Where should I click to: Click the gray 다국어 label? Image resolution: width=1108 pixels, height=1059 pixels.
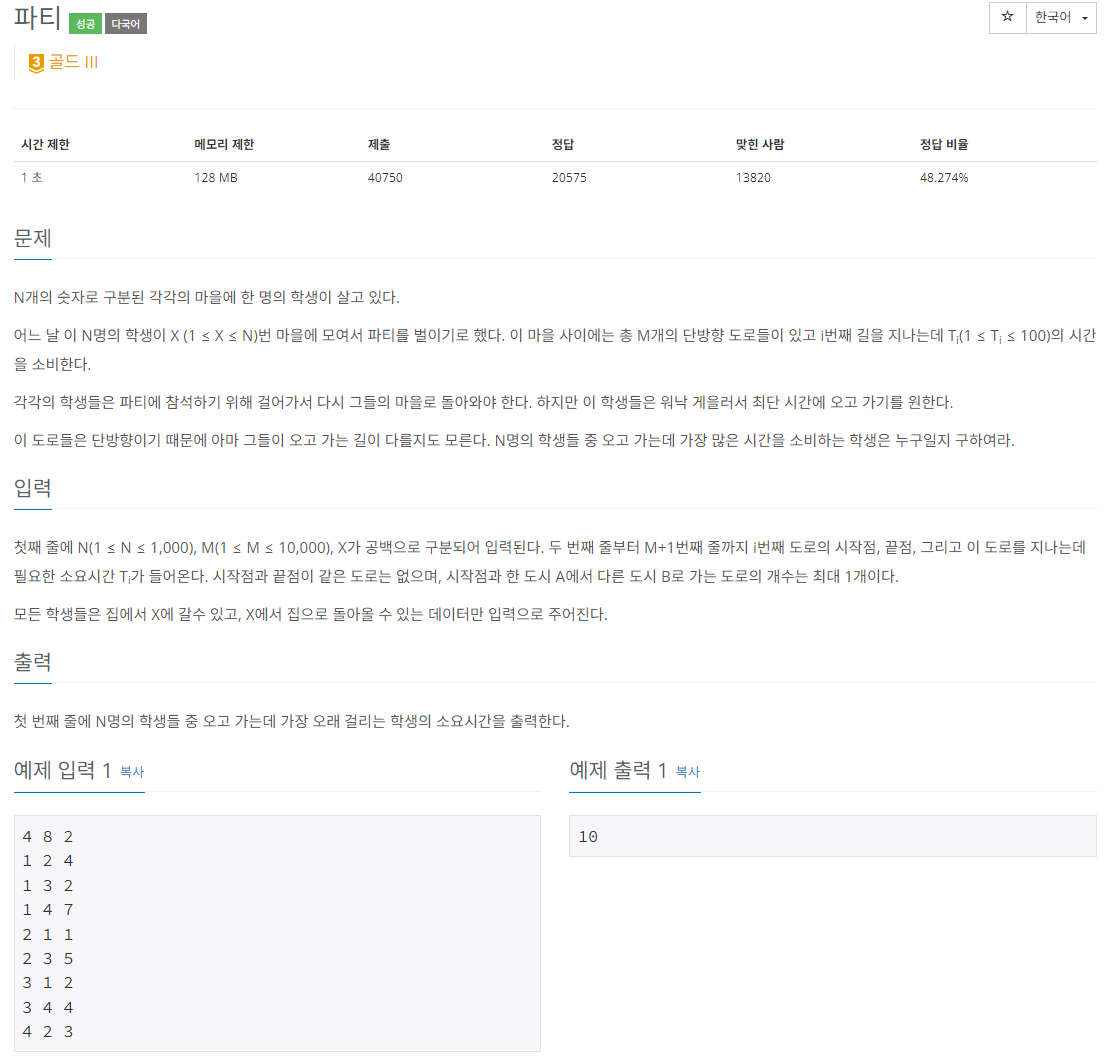point(126,24)
